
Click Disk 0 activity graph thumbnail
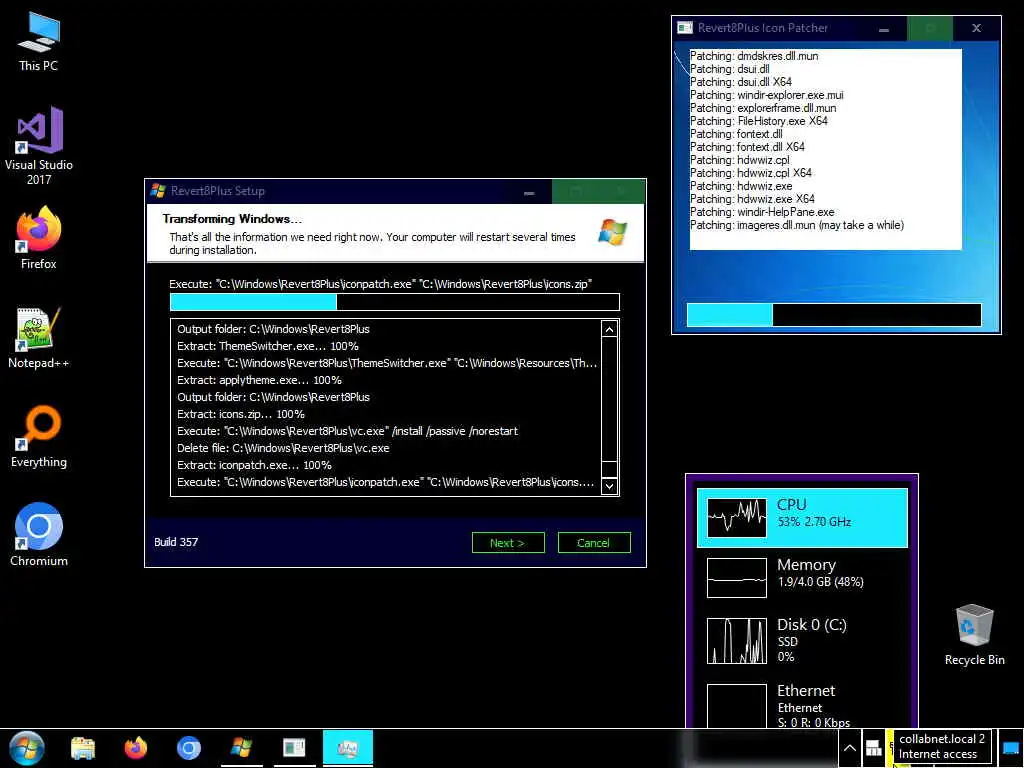click(x=737, y=641)
